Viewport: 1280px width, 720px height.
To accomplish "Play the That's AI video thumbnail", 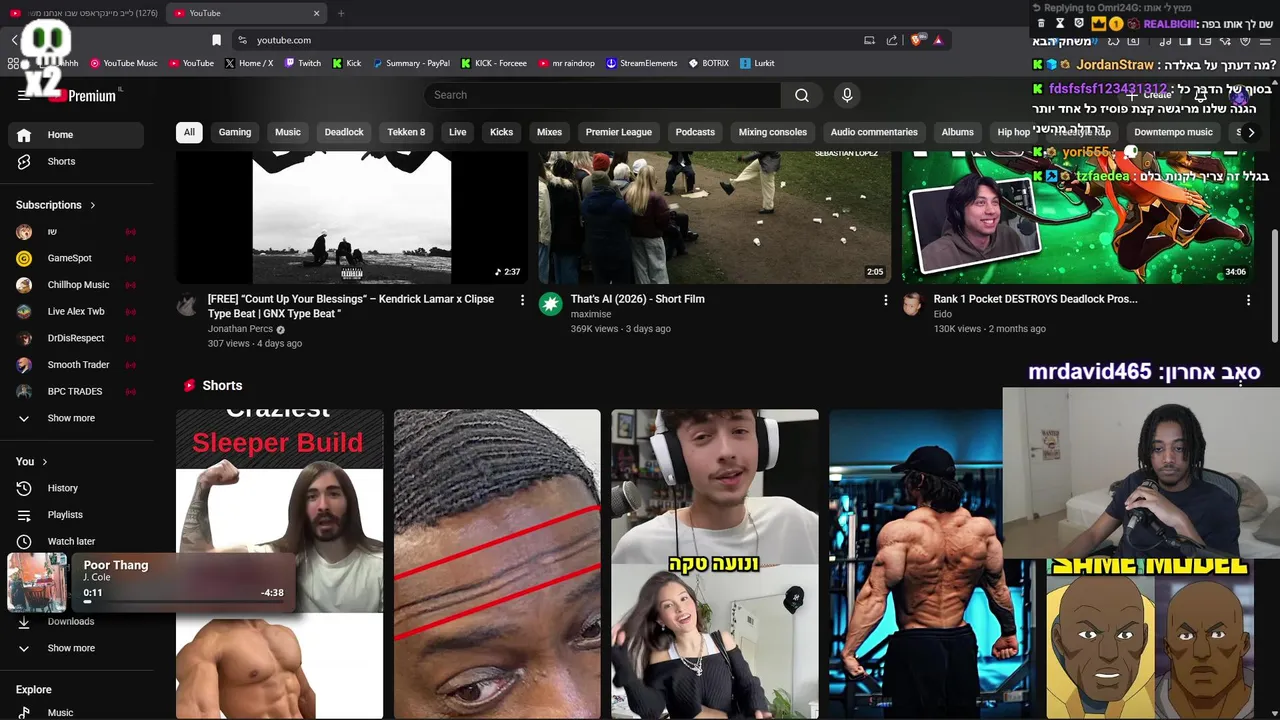I will click(x=714, y=218).
